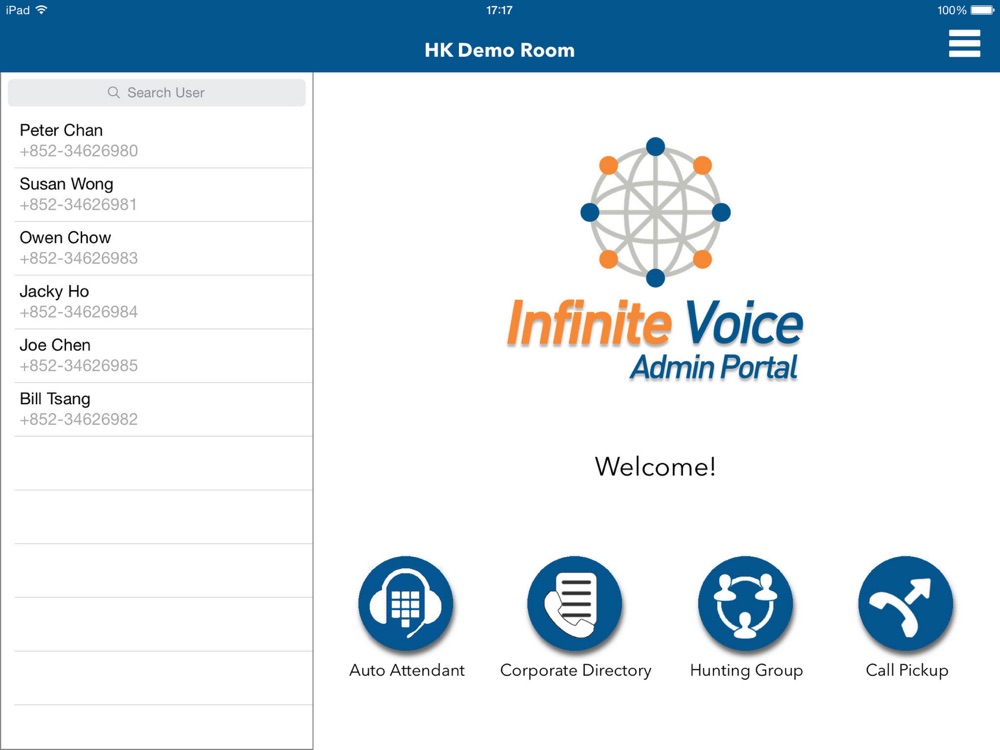Click the HK Demo Room title
Viewport: 1000px width, 750px height.
pyautogui.click(x=499, y=50)
